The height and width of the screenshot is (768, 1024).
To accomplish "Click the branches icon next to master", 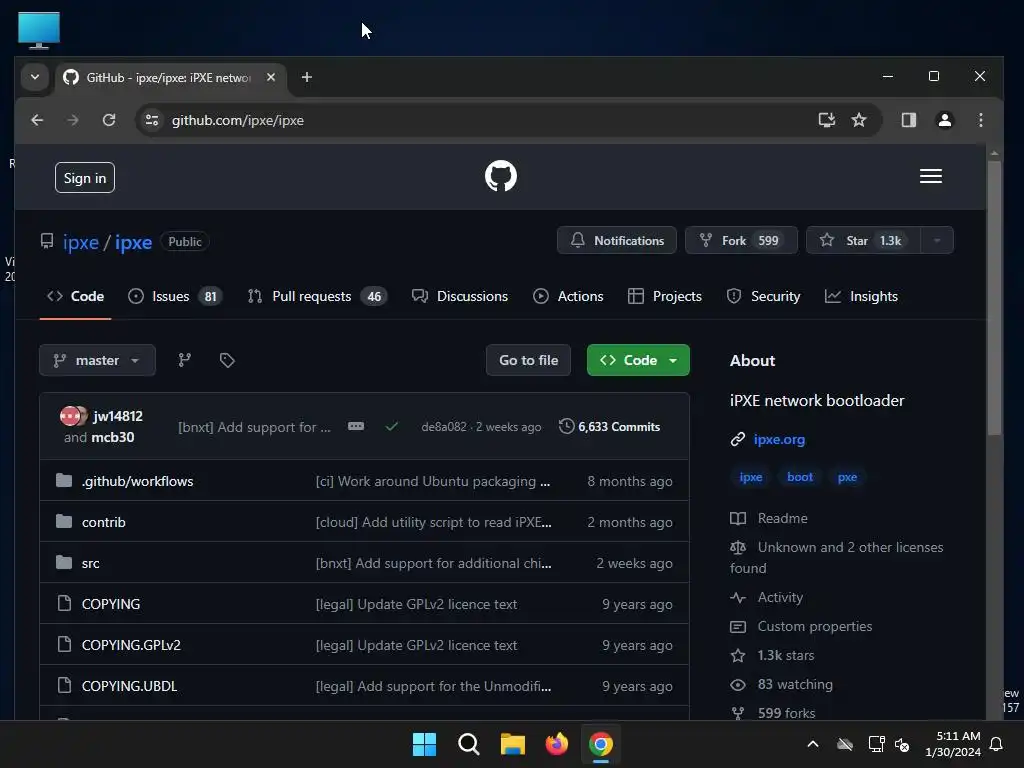I will pyautogui.click(x=185, y=360).
